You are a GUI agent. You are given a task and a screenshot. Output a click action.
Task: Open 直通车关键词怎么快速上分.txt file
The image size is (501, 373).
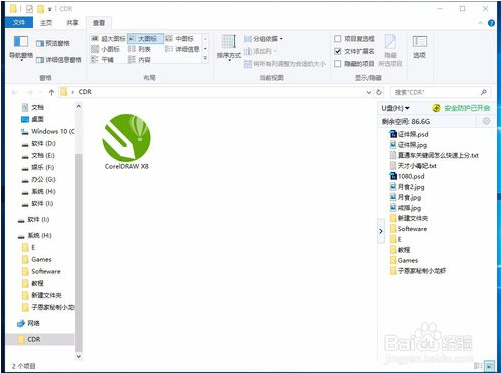coord(434,155)
